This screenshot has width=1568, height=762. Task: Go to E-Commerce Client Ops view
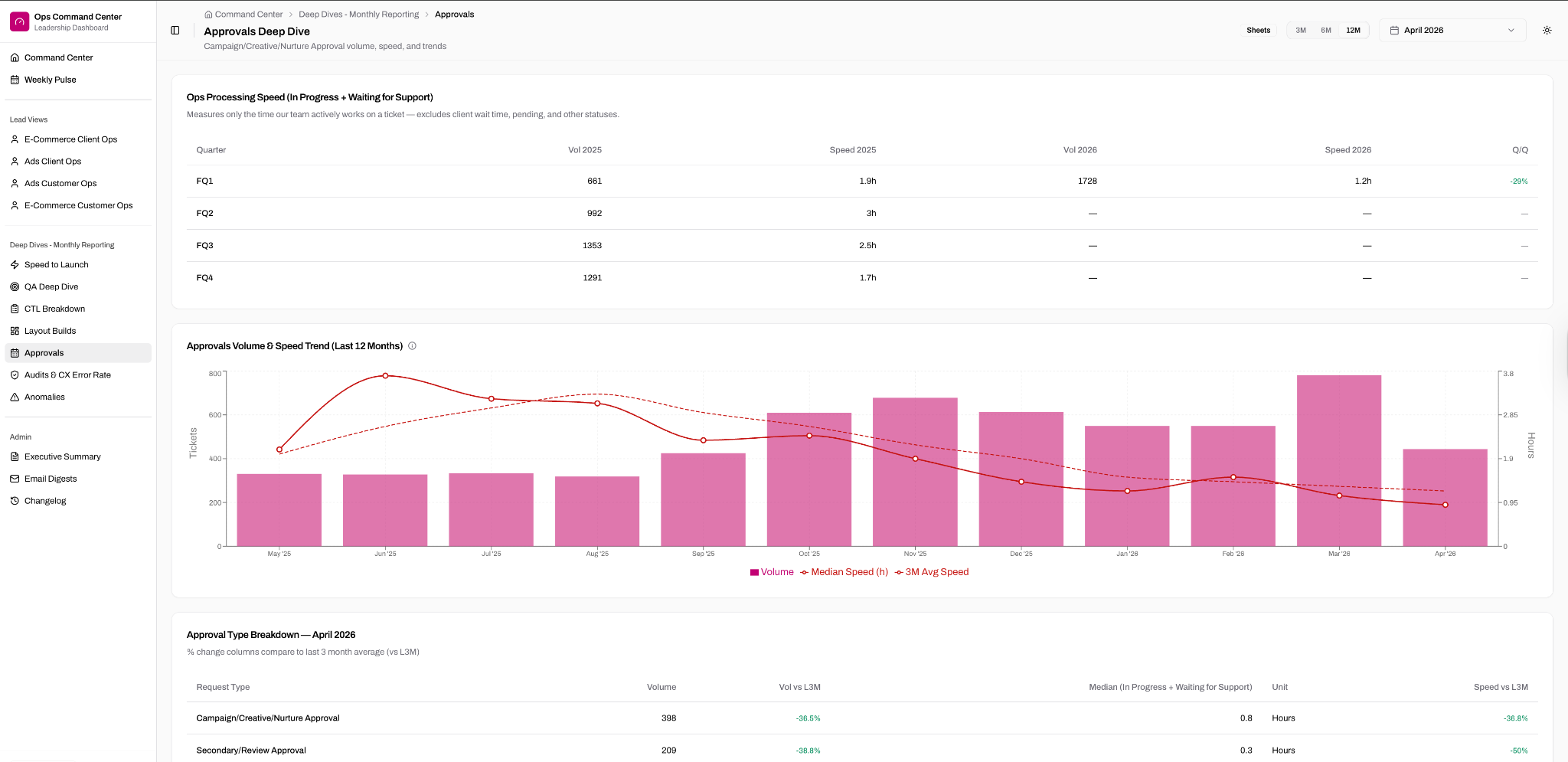tap(78, 139)
